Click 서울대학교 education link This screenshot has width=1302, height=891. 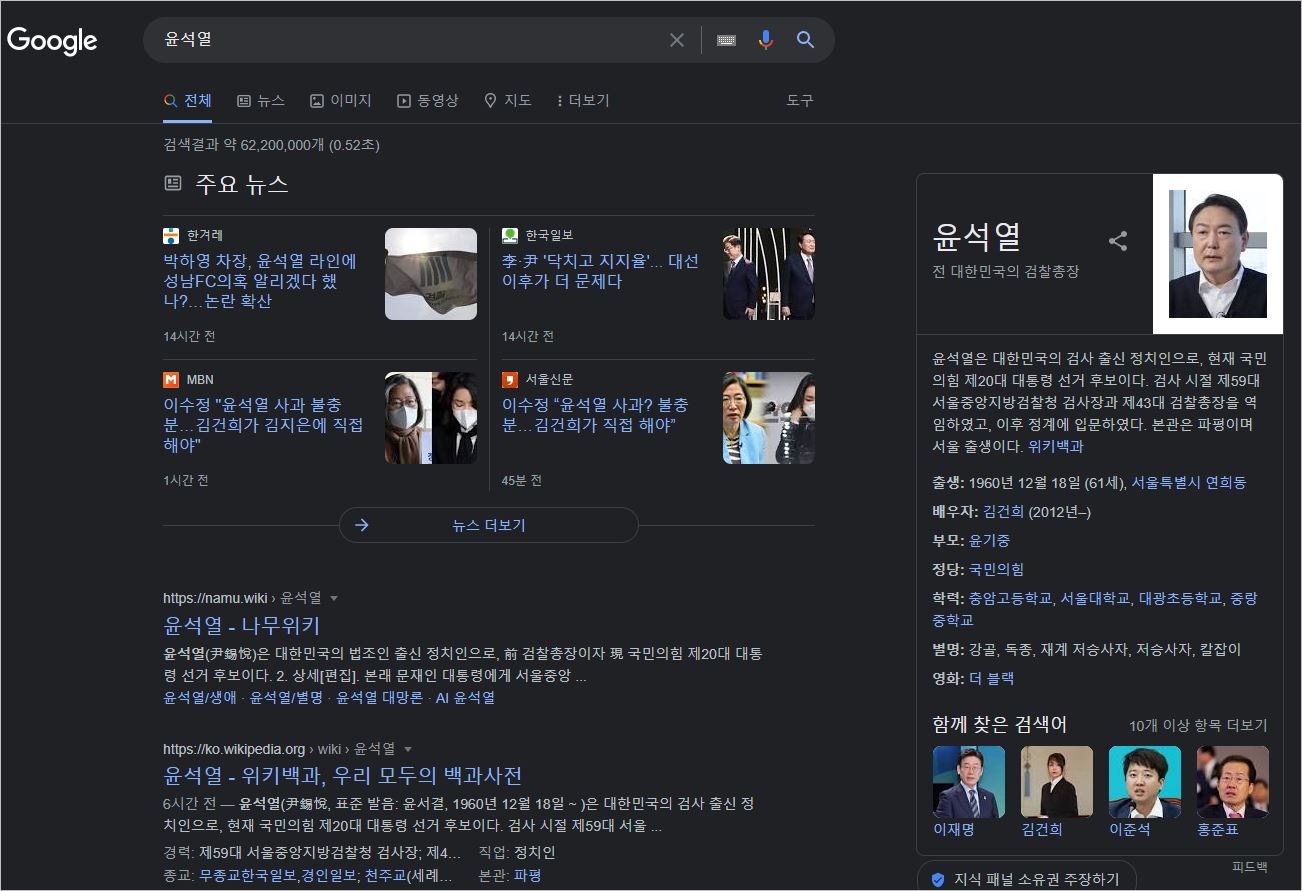[x=1095, y=599]
